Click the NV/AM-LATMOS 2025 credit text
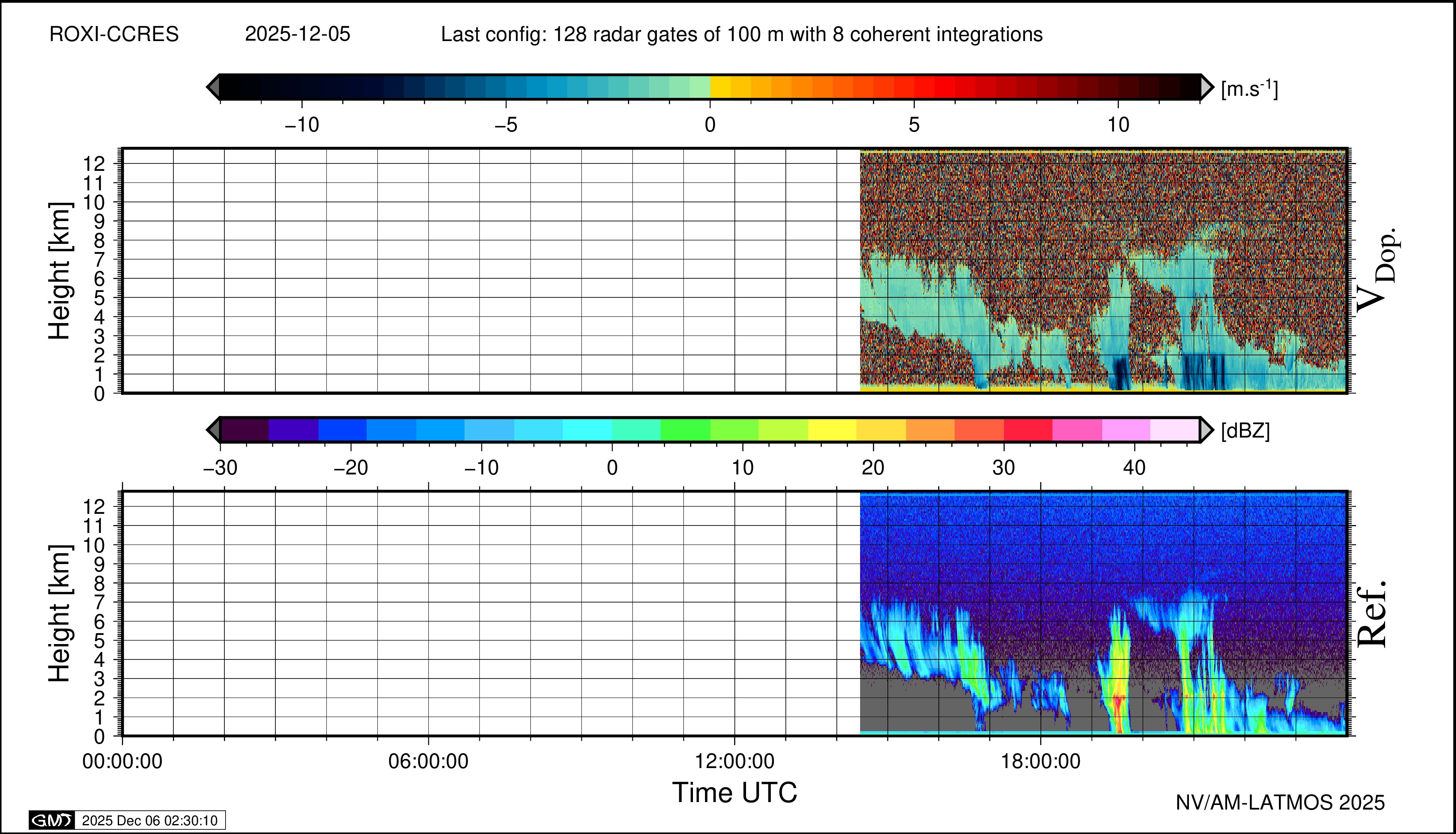Screen dimensions: 1456x834 [x=1280, y=802]
